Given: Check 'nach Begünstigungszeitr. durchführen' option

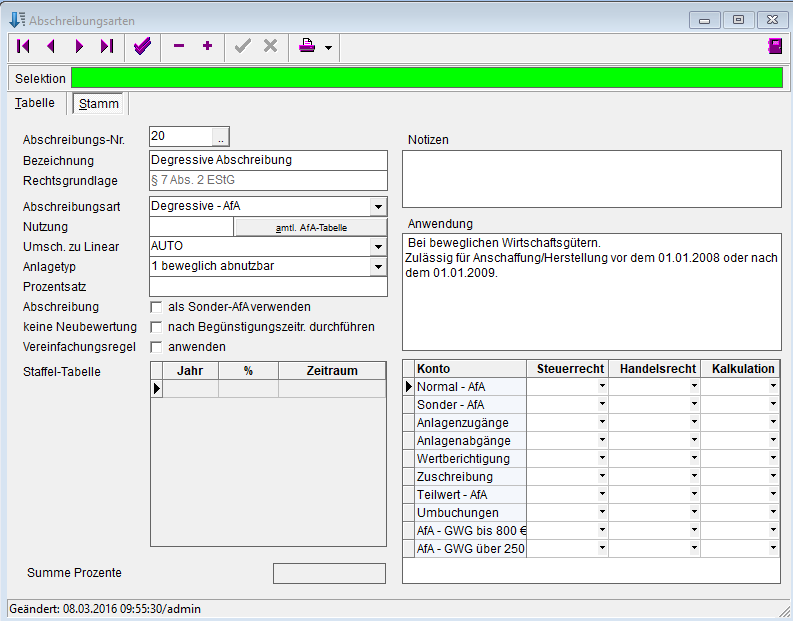Looking at the screenshot, I should pos(156,327).
